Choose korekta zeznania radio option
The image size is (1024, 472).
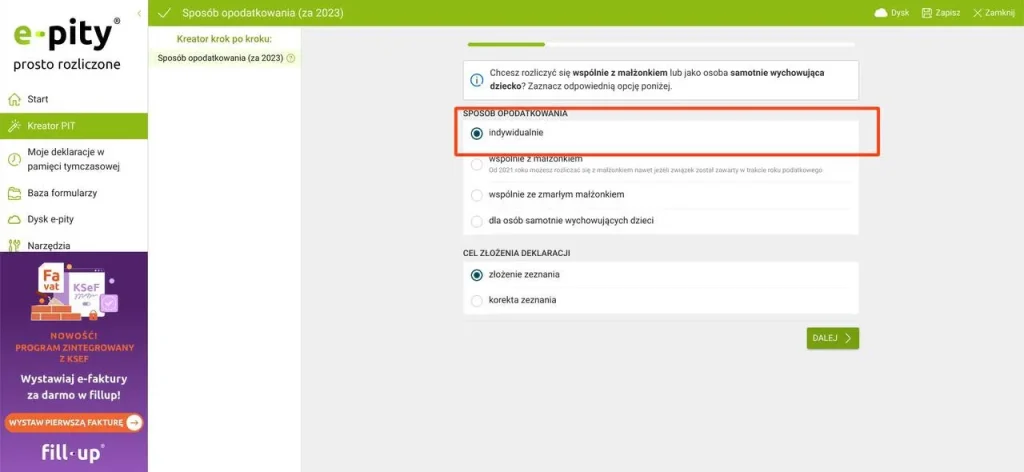(x=477, y=300)
